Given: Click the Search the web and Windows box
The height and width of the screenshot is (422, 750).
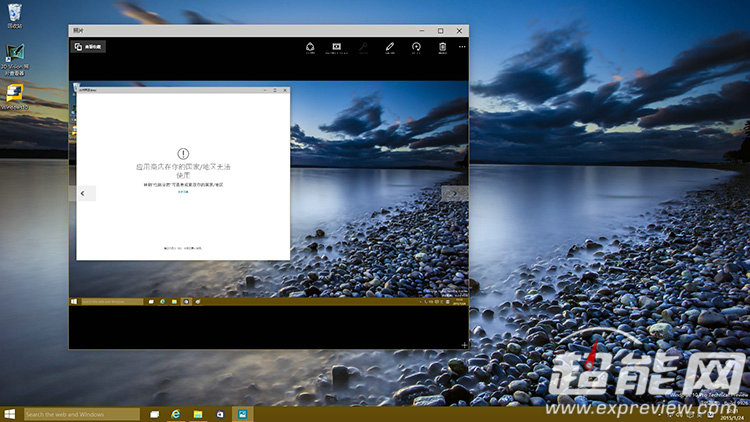Looking at the screenshot, I should pyautogui.click(x=81, y=414).
